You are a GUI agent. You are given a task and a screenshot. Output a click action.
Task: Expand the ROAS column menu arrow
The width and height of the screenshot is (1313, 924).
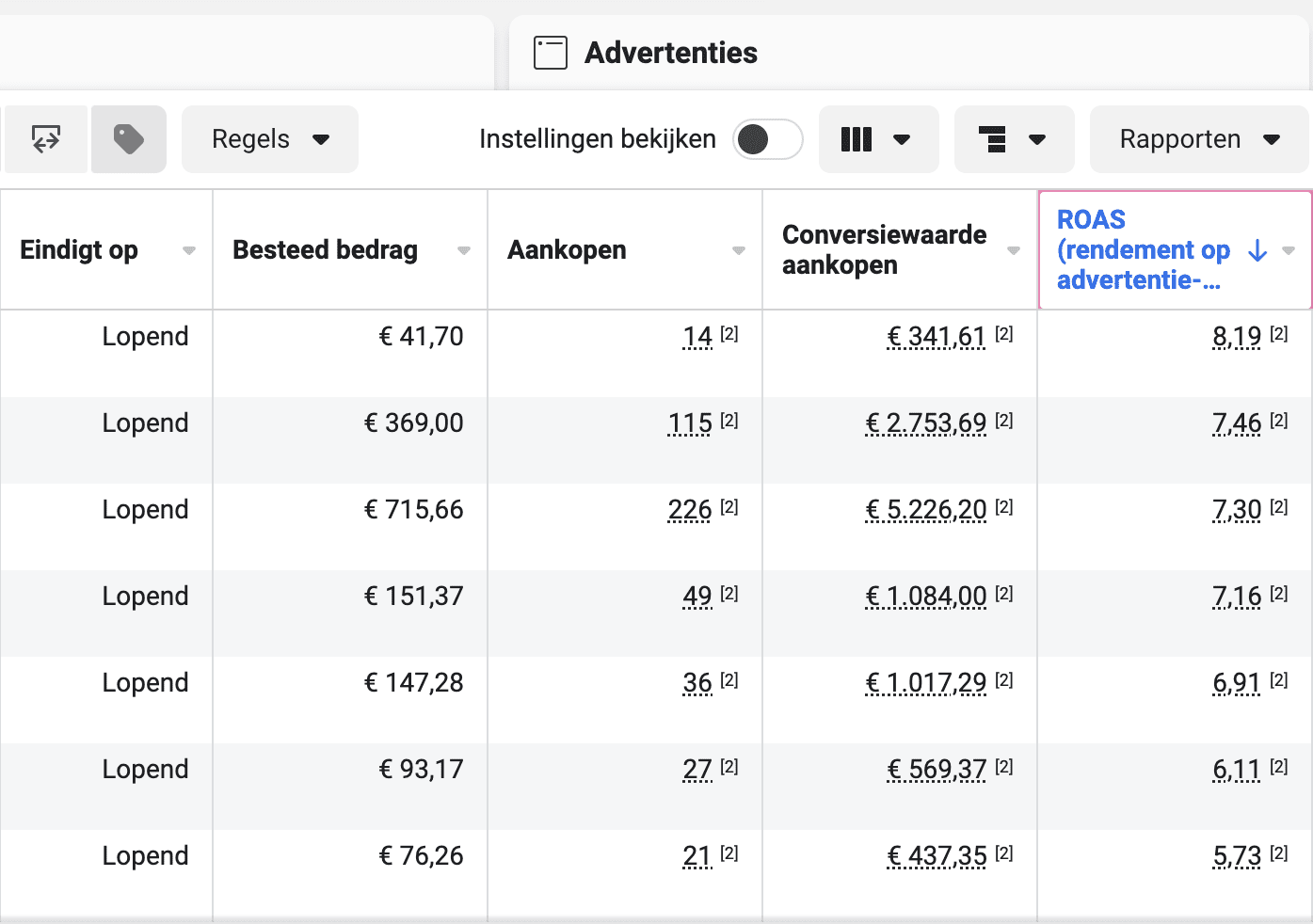coord(1289,250)
